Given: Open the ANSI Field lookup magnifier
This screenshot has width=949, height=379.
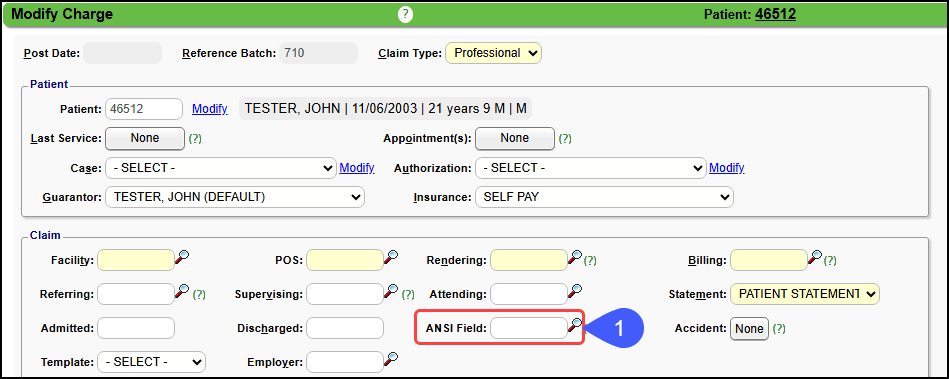Looking at the screenshot, I should pyautogui.click(x=575, y=325).
